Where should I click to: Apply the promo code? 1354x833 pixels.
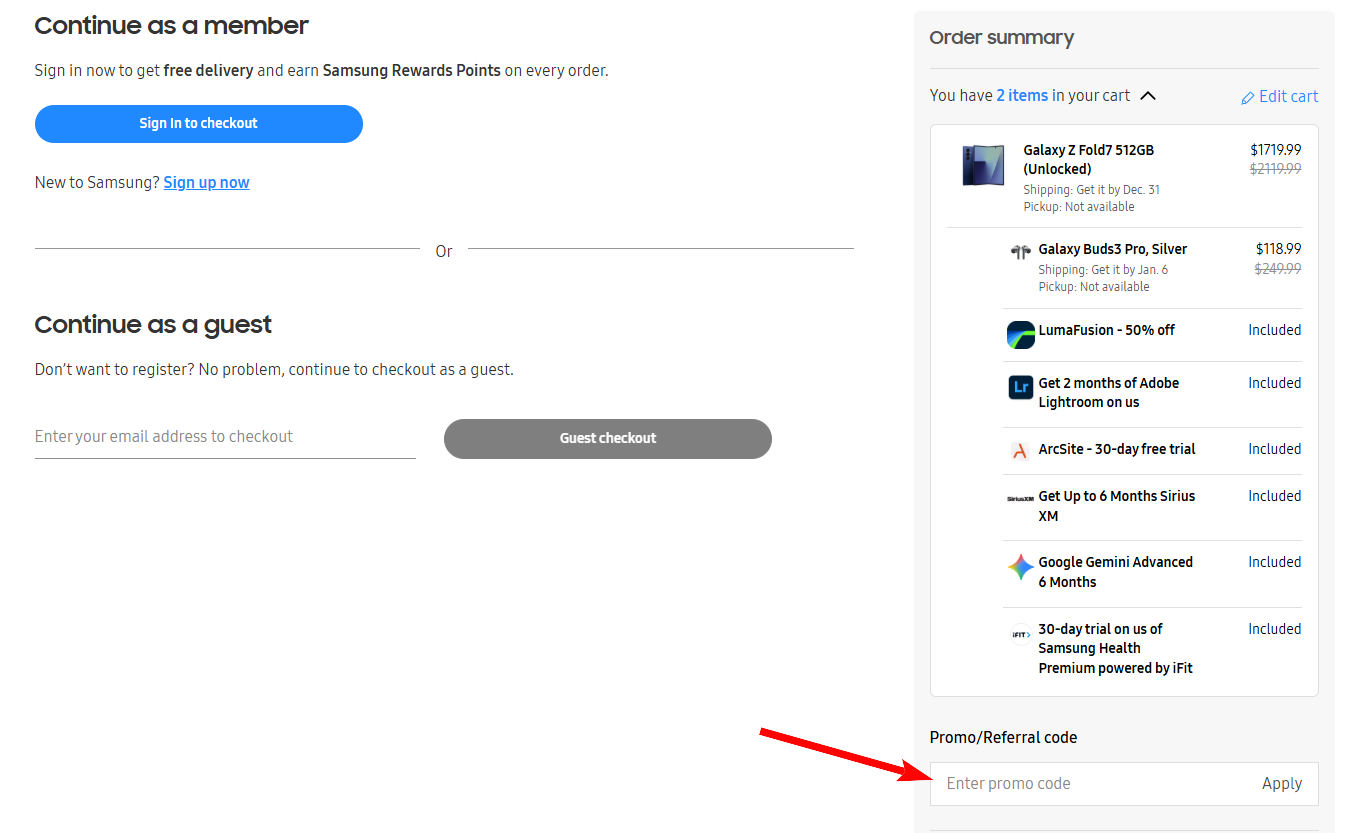pos(1282,784)
